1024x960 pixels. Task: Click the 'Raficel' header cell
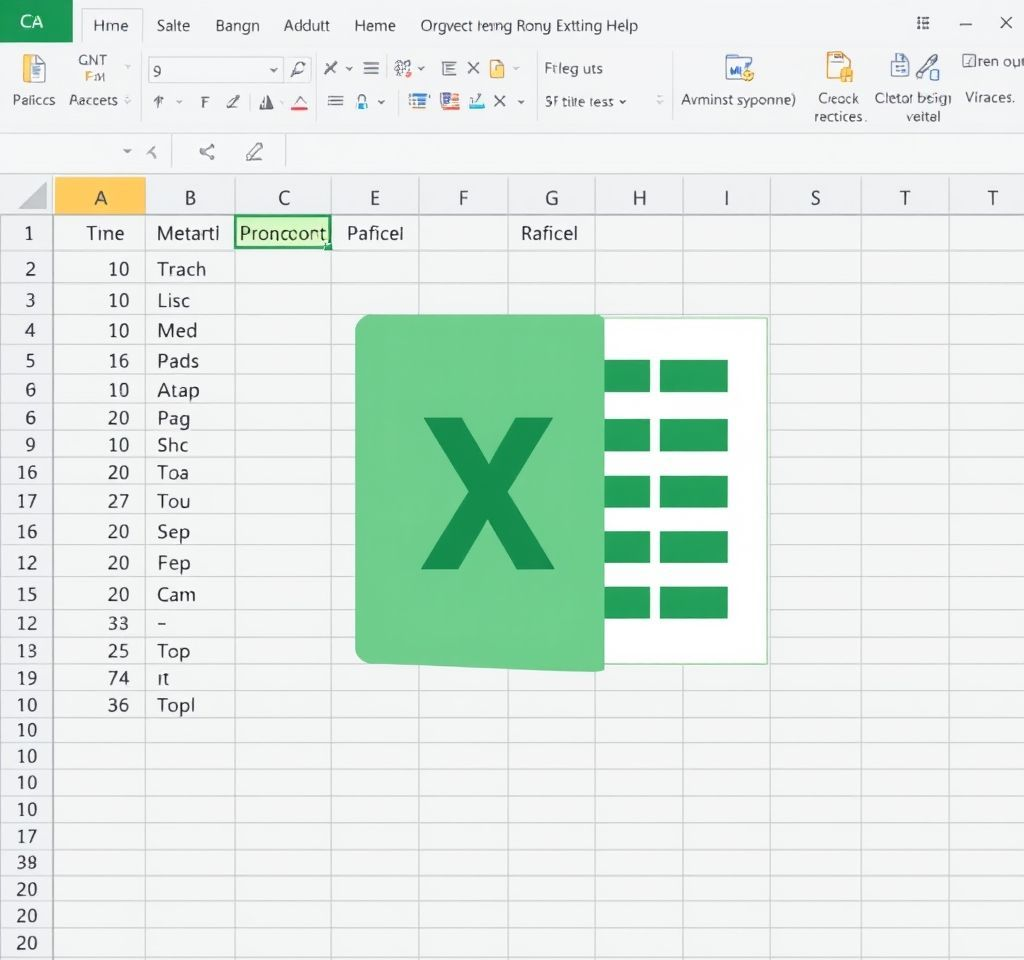[x=551, y=233]
